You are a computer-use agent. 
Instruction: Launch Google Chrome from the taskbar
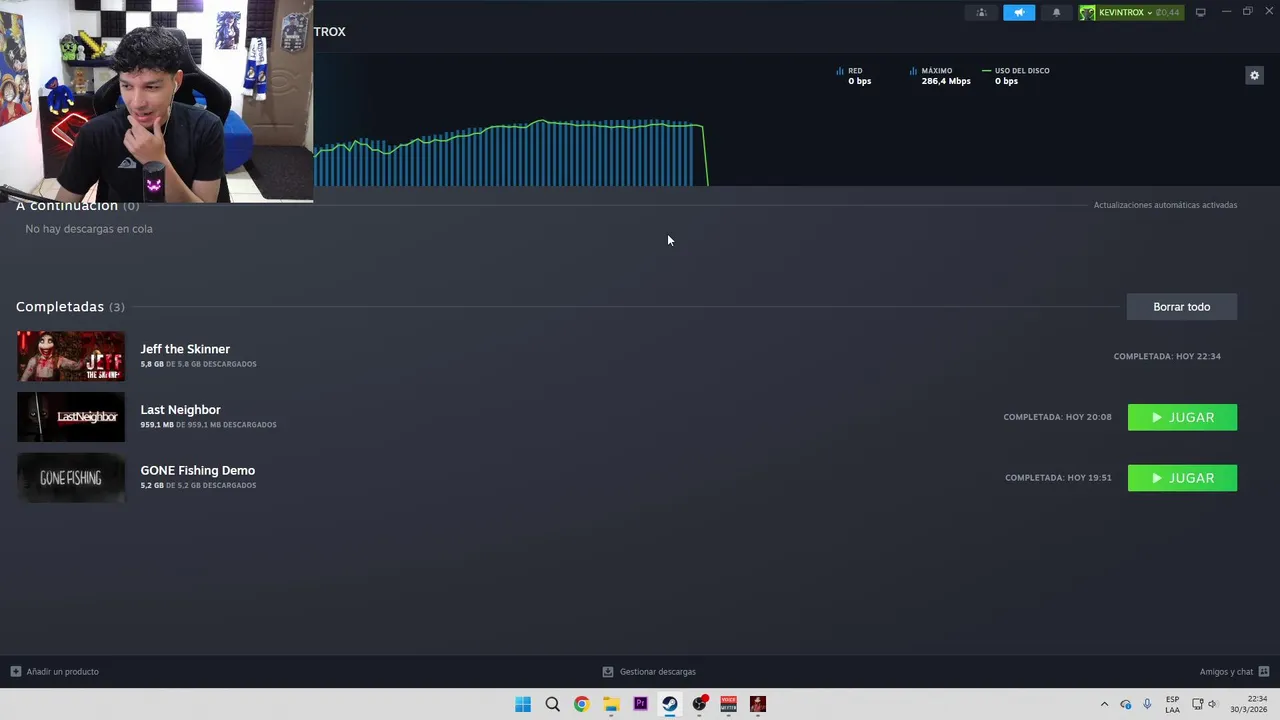point(581,704)
